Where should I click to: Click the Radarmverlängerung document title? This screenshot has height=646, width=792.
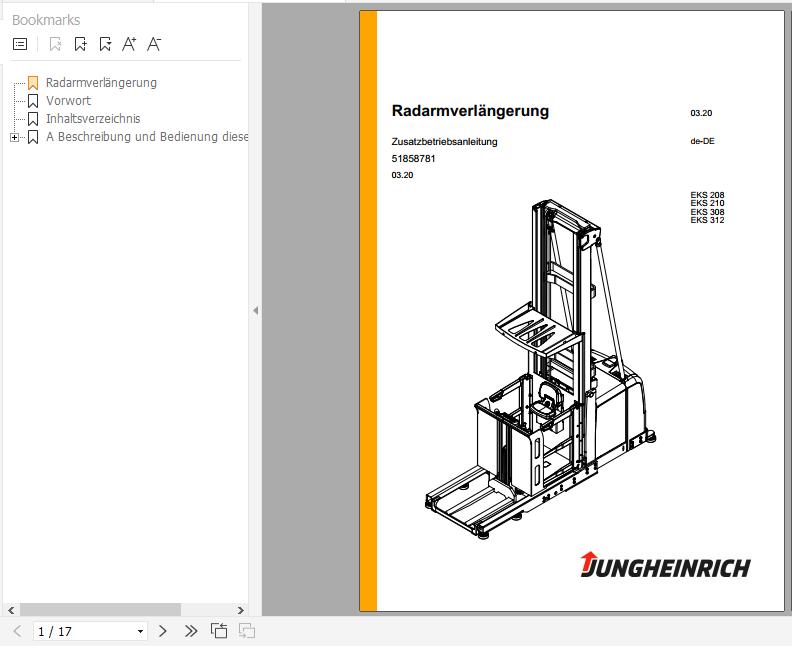point(470,111)
